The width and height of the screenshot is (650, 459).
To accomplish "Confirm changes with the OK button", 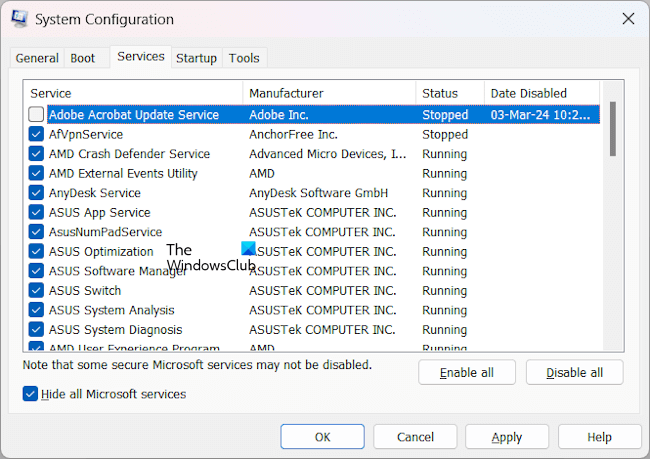I will [x=322, y=437].
